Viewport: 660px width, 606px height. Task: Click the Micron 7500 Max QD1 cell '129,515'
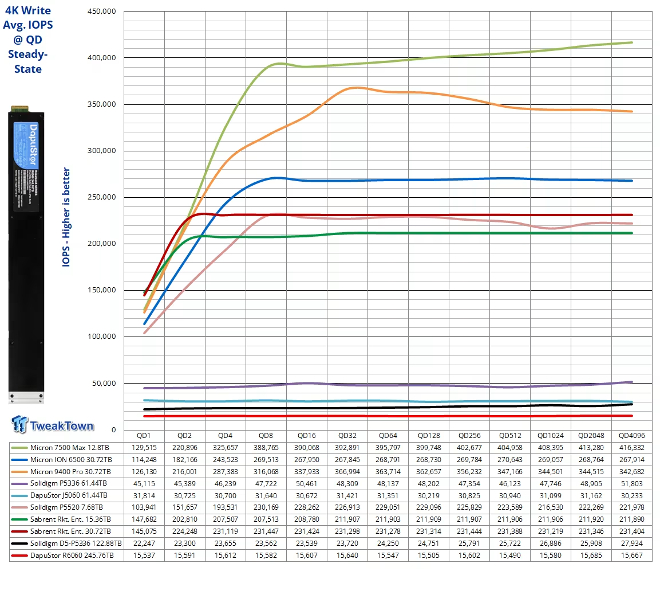(144, 448)
